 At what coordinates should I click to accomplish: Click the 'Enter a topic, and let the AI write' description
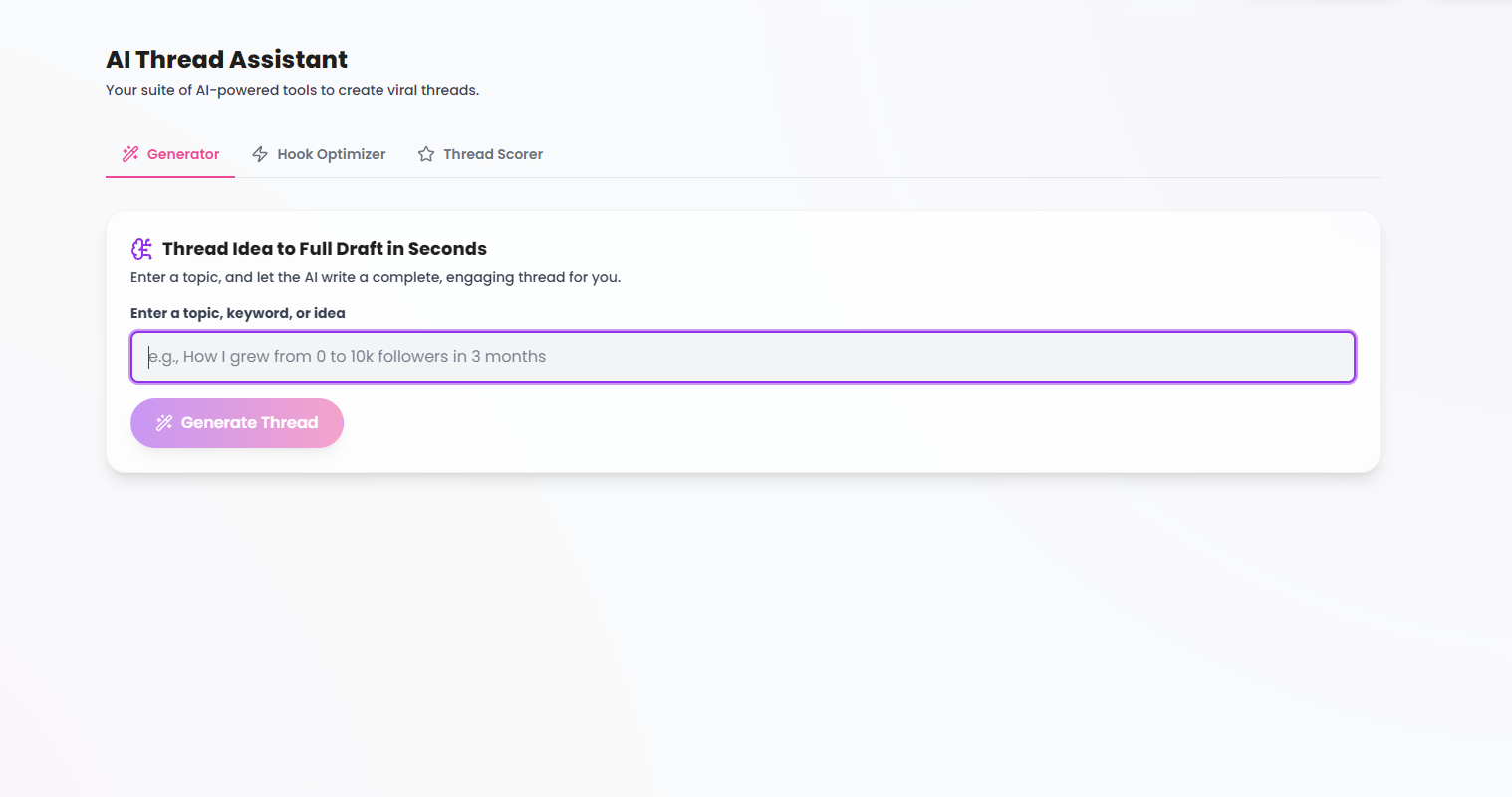pos(376,277)
